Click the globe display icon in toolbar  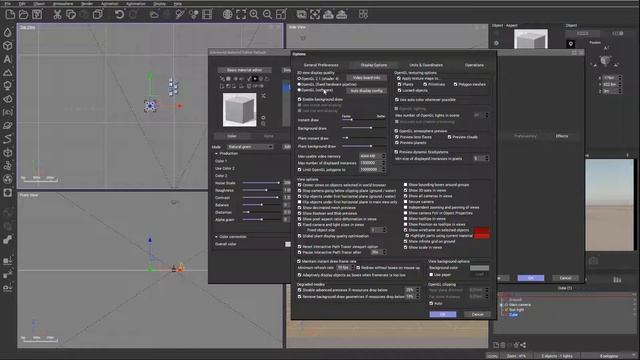click(x=227, y=15)
